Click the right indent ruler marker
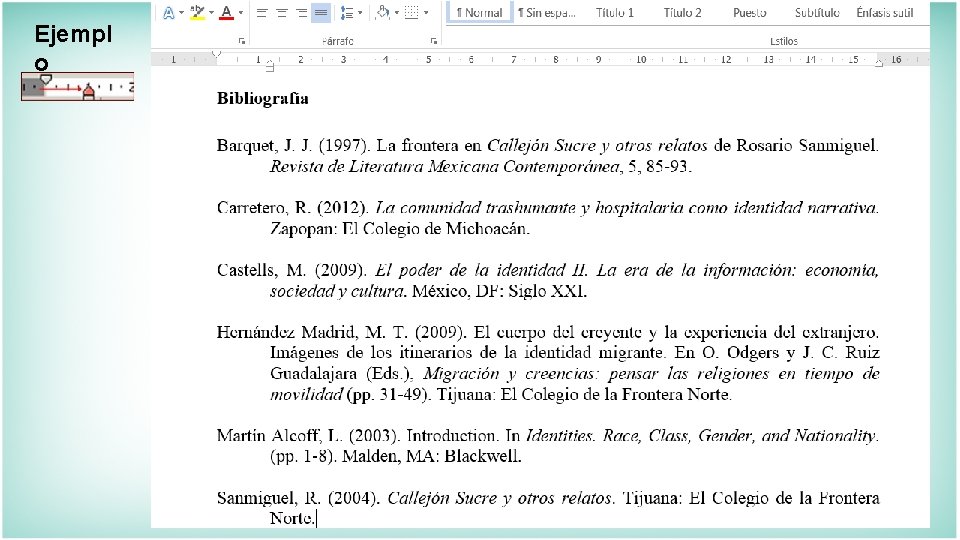This screenshot has width=960, height=540. [879, 62]
